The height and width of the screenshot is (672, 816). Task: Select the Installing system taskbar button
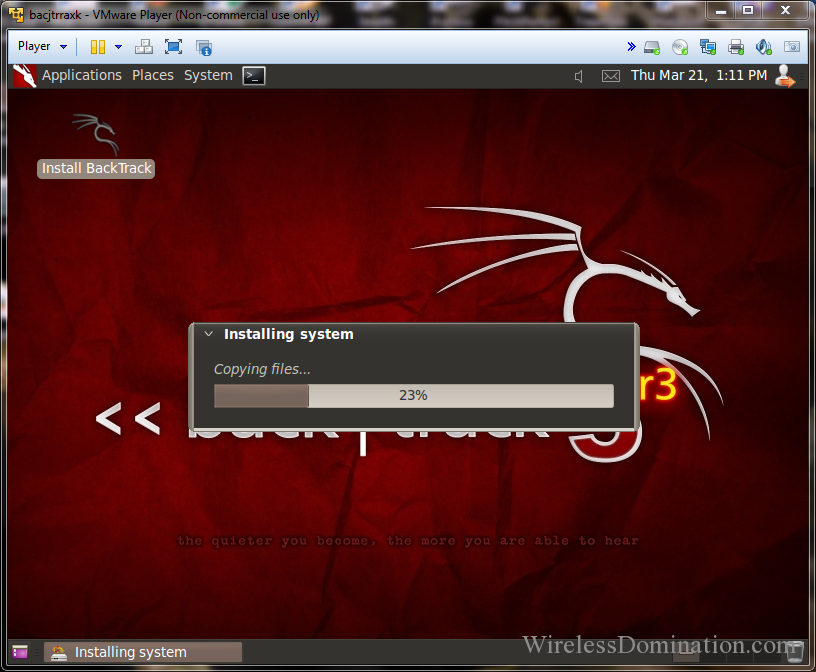pos(143,652)
